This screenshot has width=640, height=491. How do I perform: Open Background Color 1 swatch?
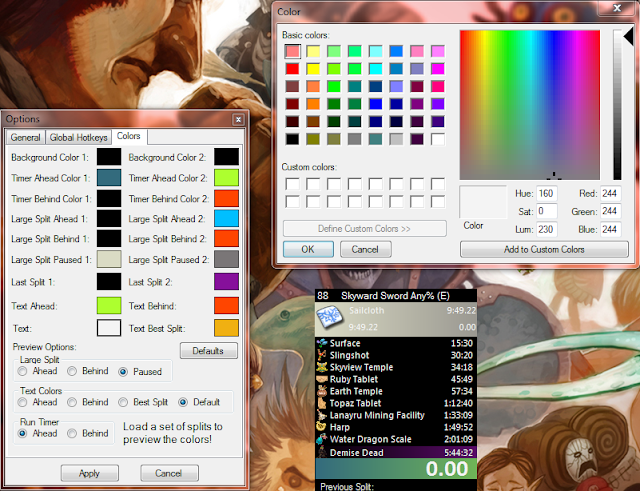point(109,157)
